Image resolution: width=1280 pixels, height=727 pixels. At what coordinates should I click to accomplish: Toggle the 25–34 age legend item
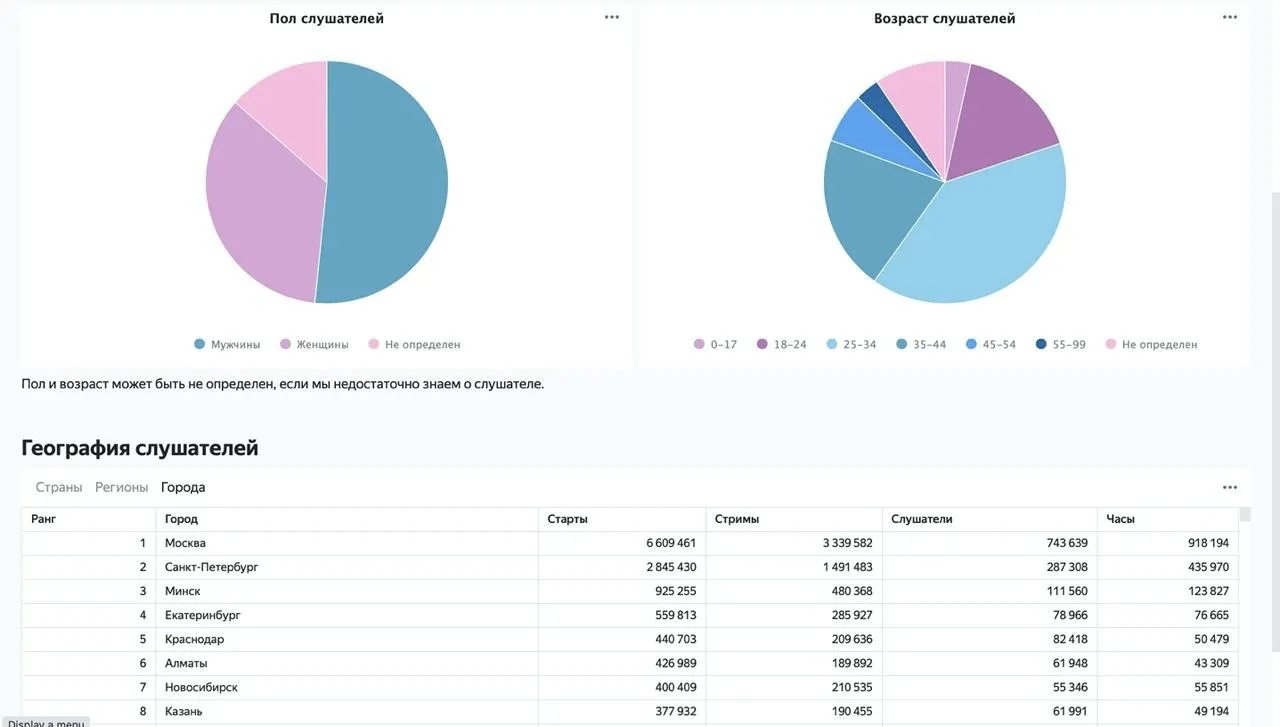pos(851,344)
